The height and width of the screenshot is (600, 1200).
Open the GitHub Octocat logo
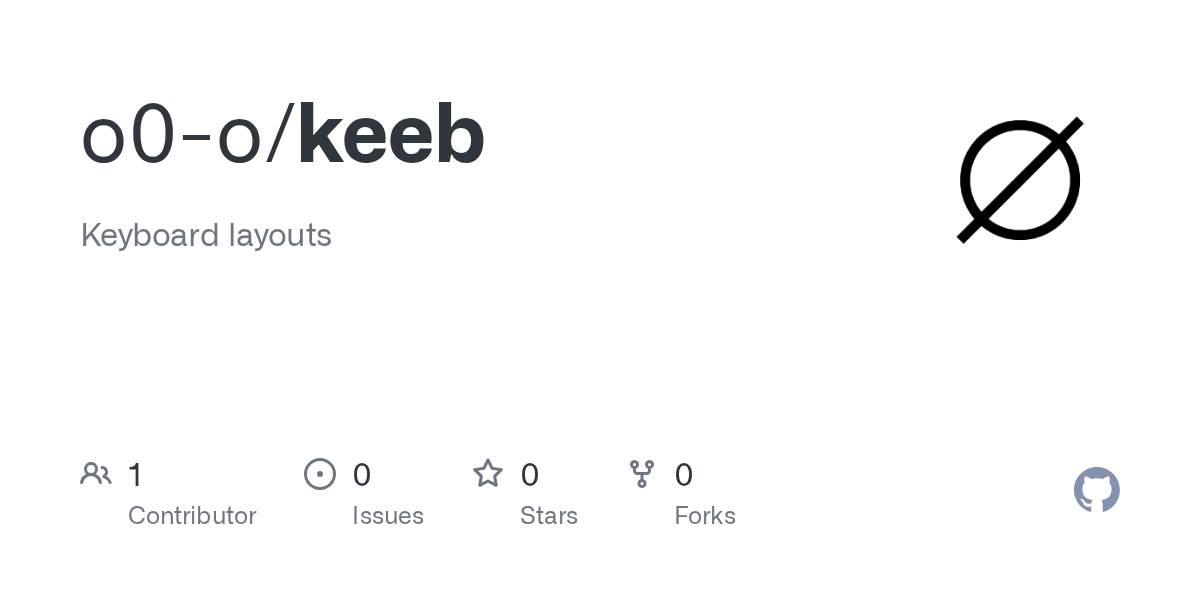[x=1096, y=490]
